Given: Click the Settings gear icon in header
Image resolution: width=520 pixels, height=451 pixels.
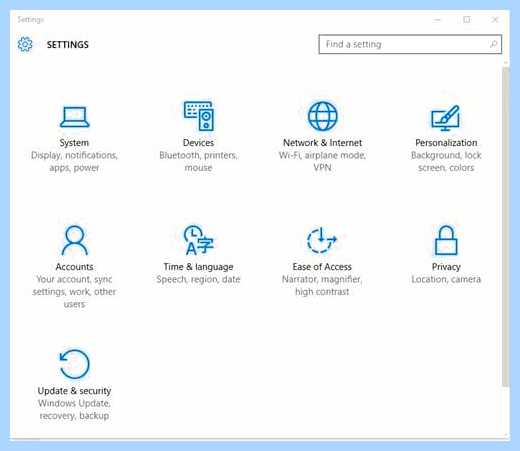Looking at the screenshot, I should (25, 44).
